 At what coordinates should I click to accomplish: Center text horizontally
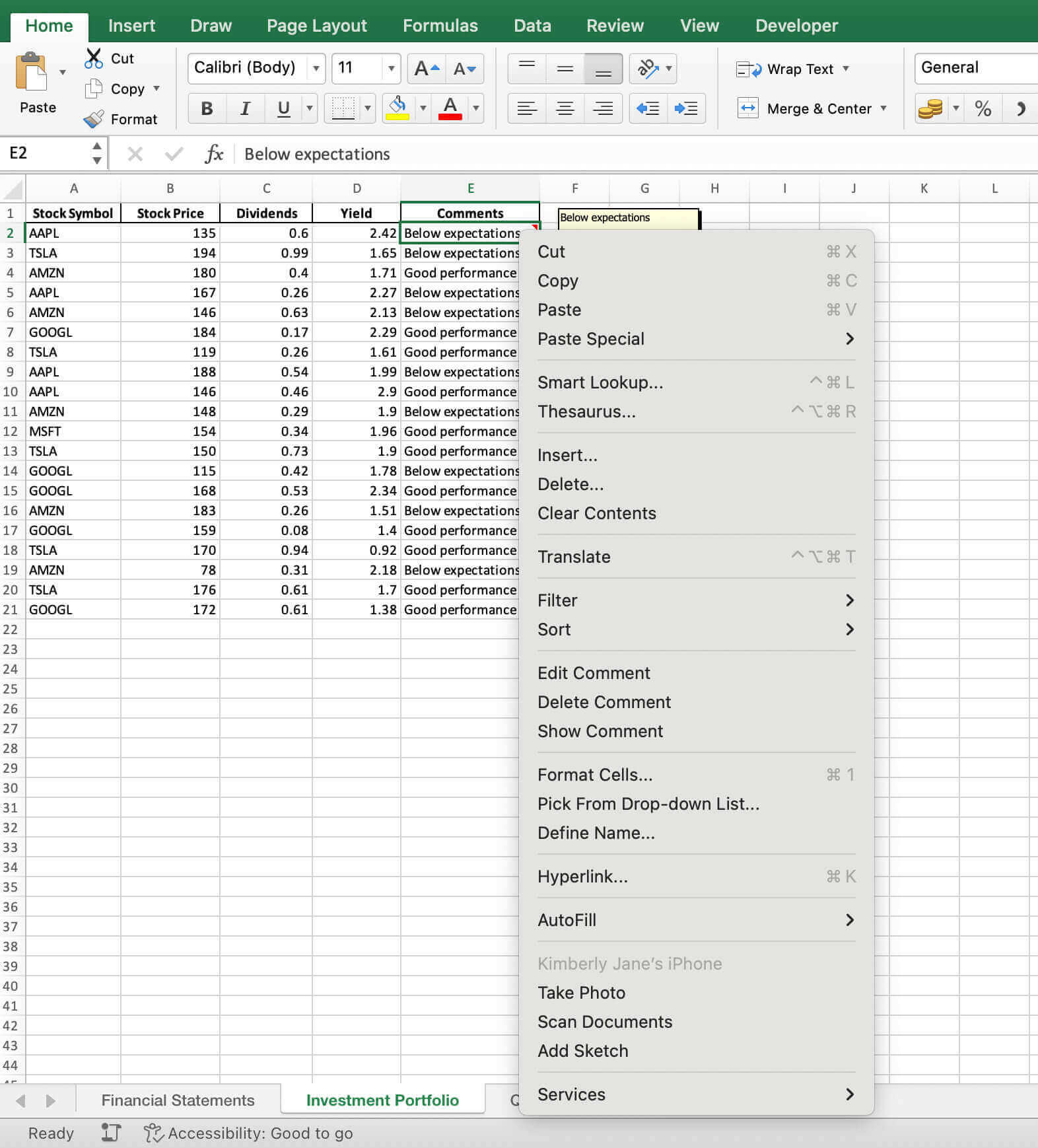565,108
